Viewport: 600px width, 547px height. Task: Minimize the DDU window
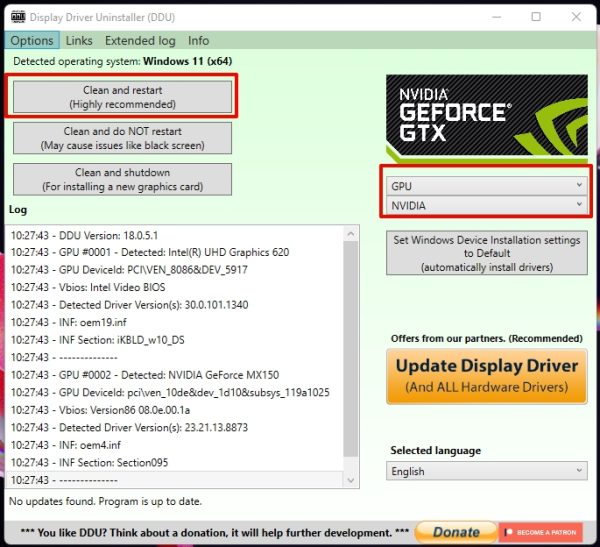tap(497, 17)
